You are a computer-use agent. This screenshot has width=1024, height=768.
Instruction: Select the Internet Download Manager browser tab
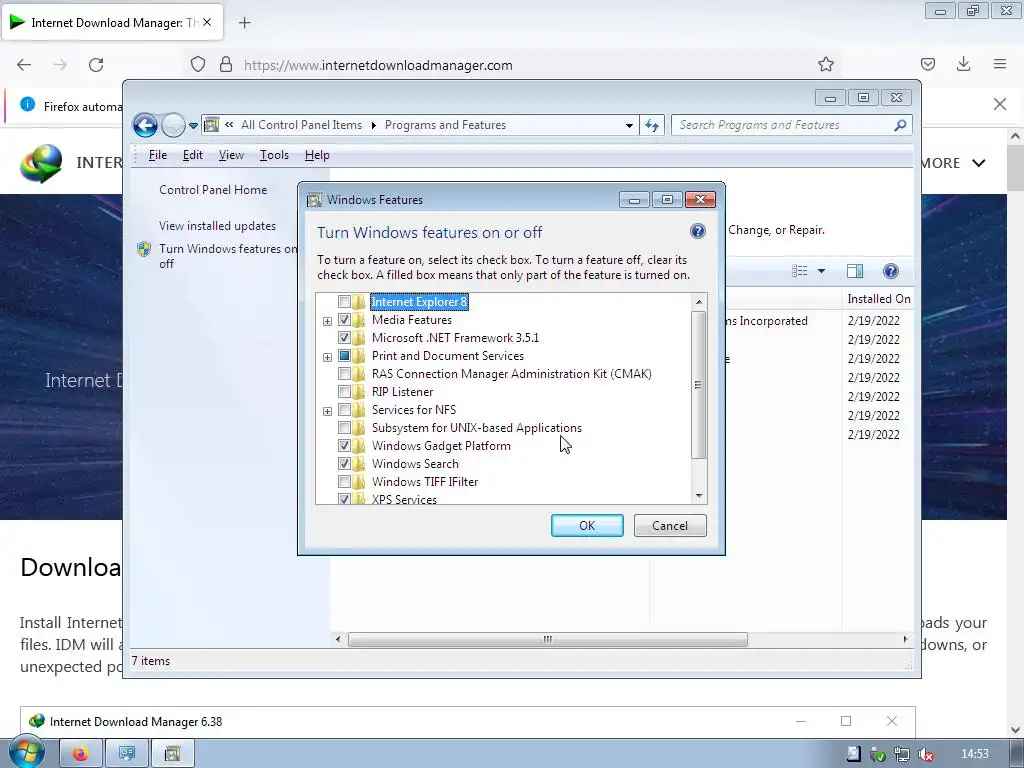(112, 23)
